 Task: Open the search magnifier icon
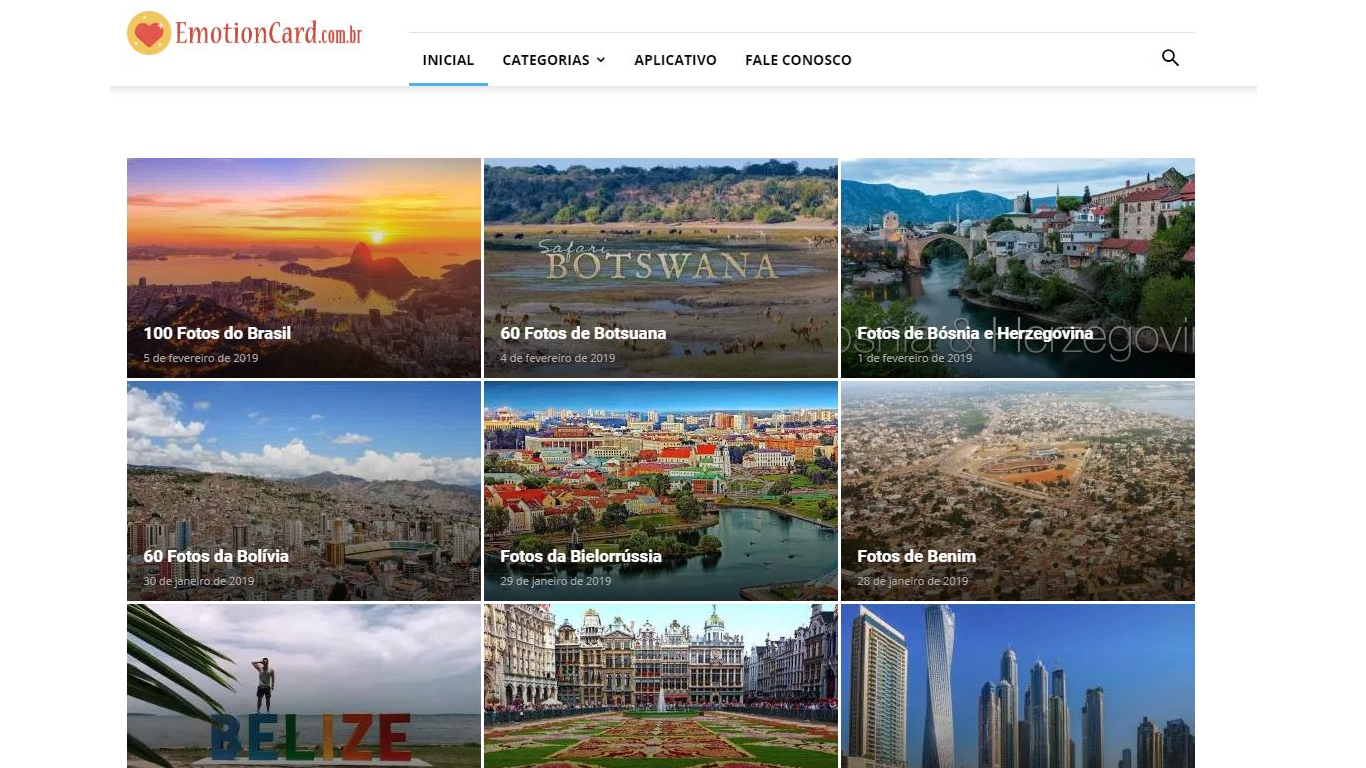(x=1170, y=58)
